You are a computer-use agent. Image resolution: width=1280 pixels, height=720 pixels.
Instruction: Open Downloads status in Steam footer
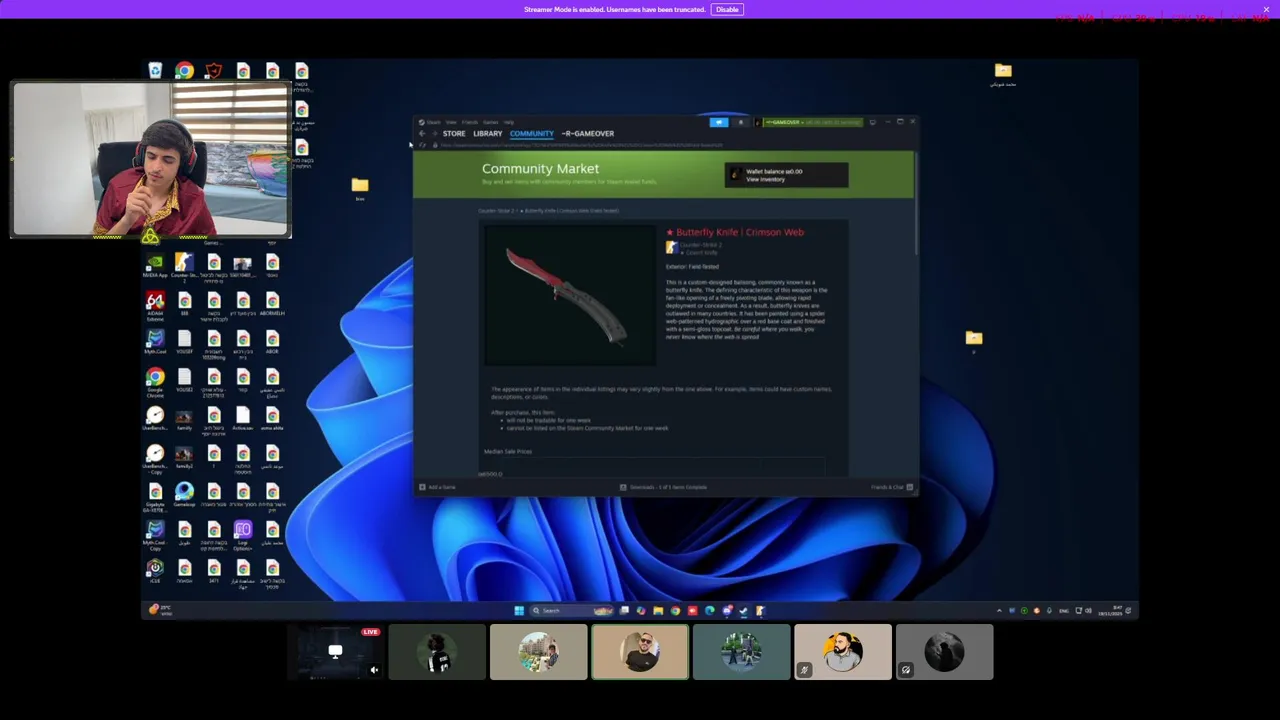click(663, 487)
